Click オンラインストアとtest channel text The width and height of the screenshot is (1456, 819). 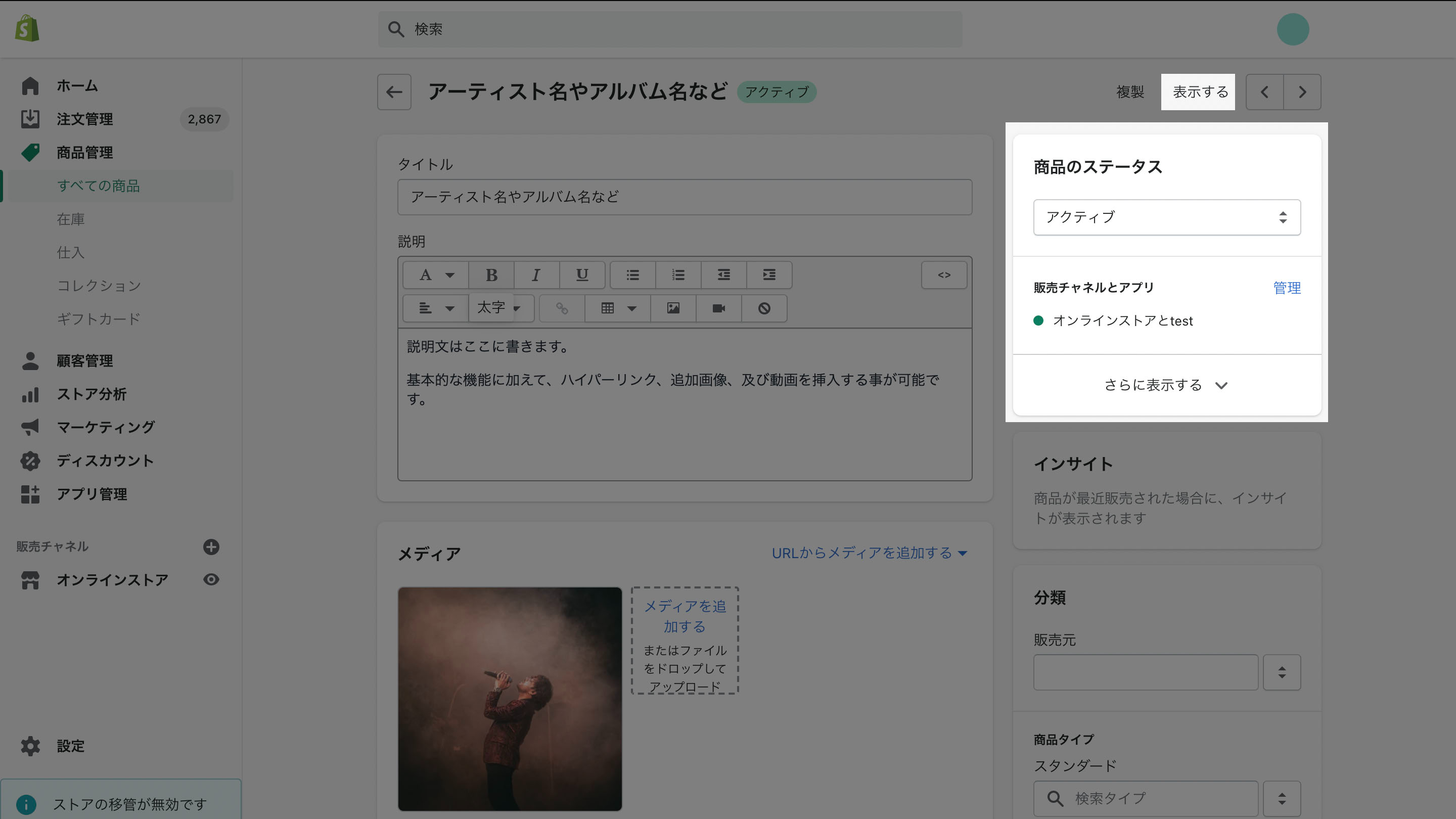tap(1122, 321)
